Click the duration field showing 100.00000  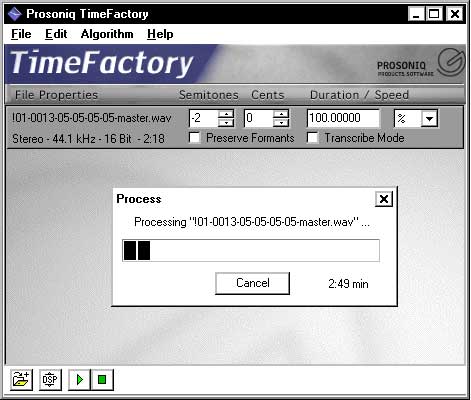pyautogui.click(x=343, y=118)
